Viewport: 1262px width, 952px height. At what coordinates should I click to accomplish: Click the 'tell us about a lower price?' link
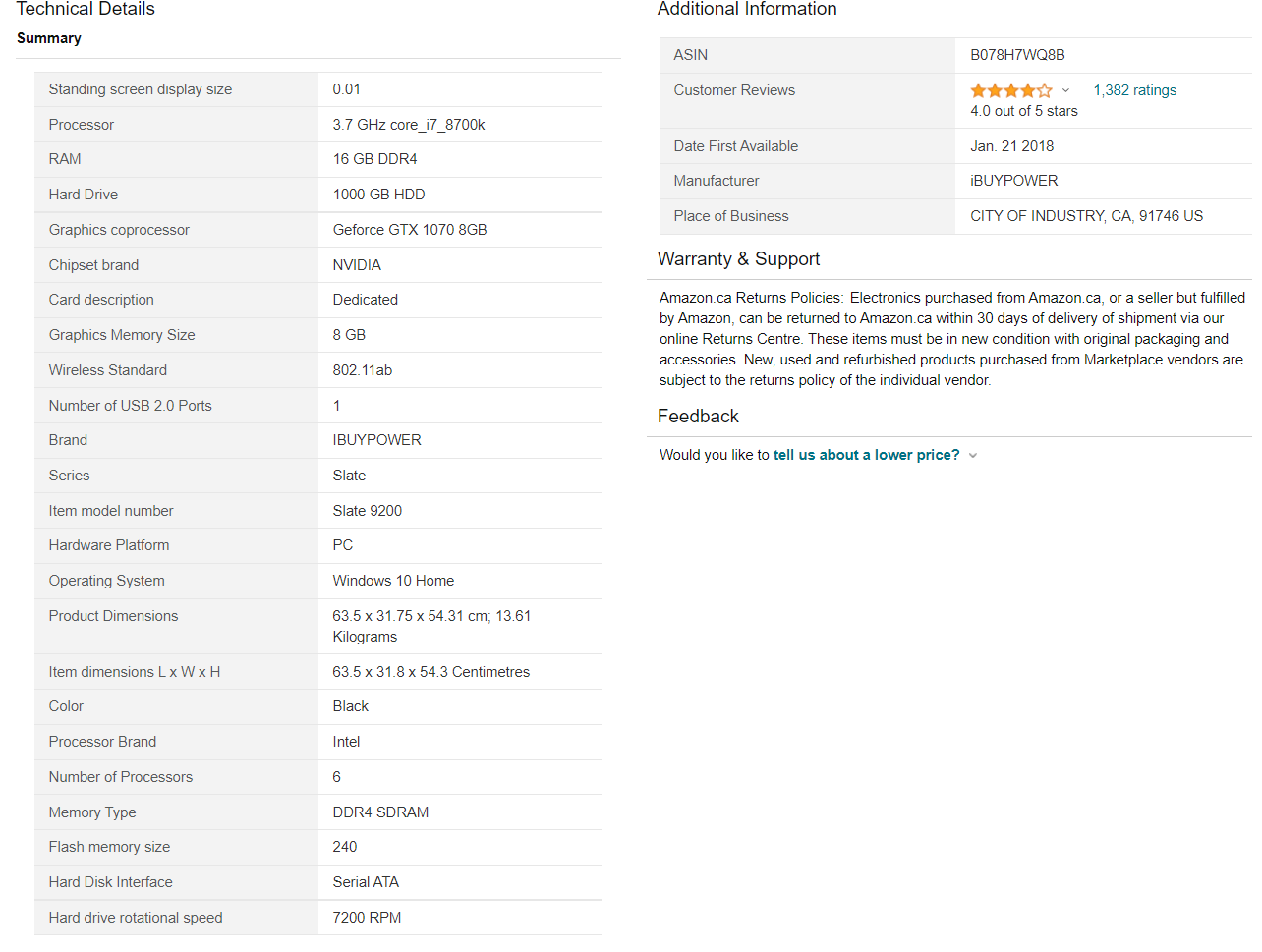[x=866, y=455]
